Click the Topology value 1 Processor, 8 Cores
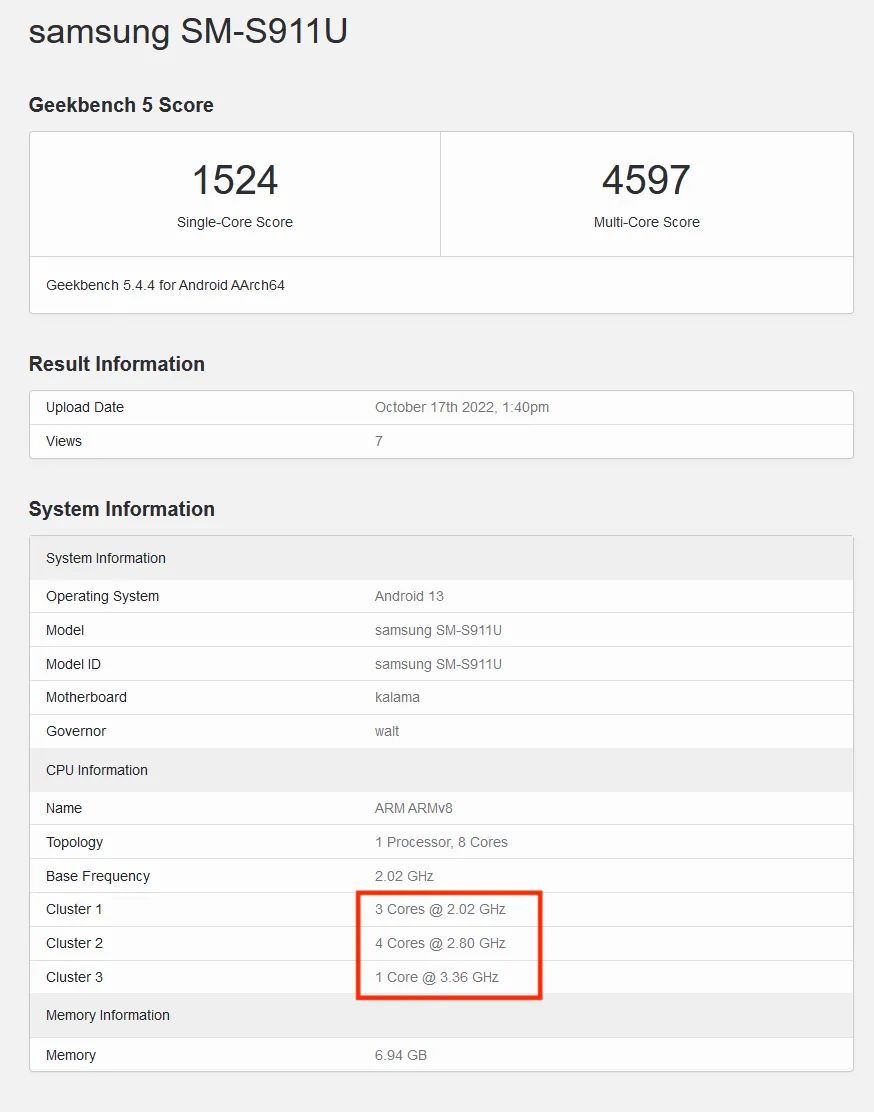This screenshot has height=1112, width=874. [x=441, y=842]
